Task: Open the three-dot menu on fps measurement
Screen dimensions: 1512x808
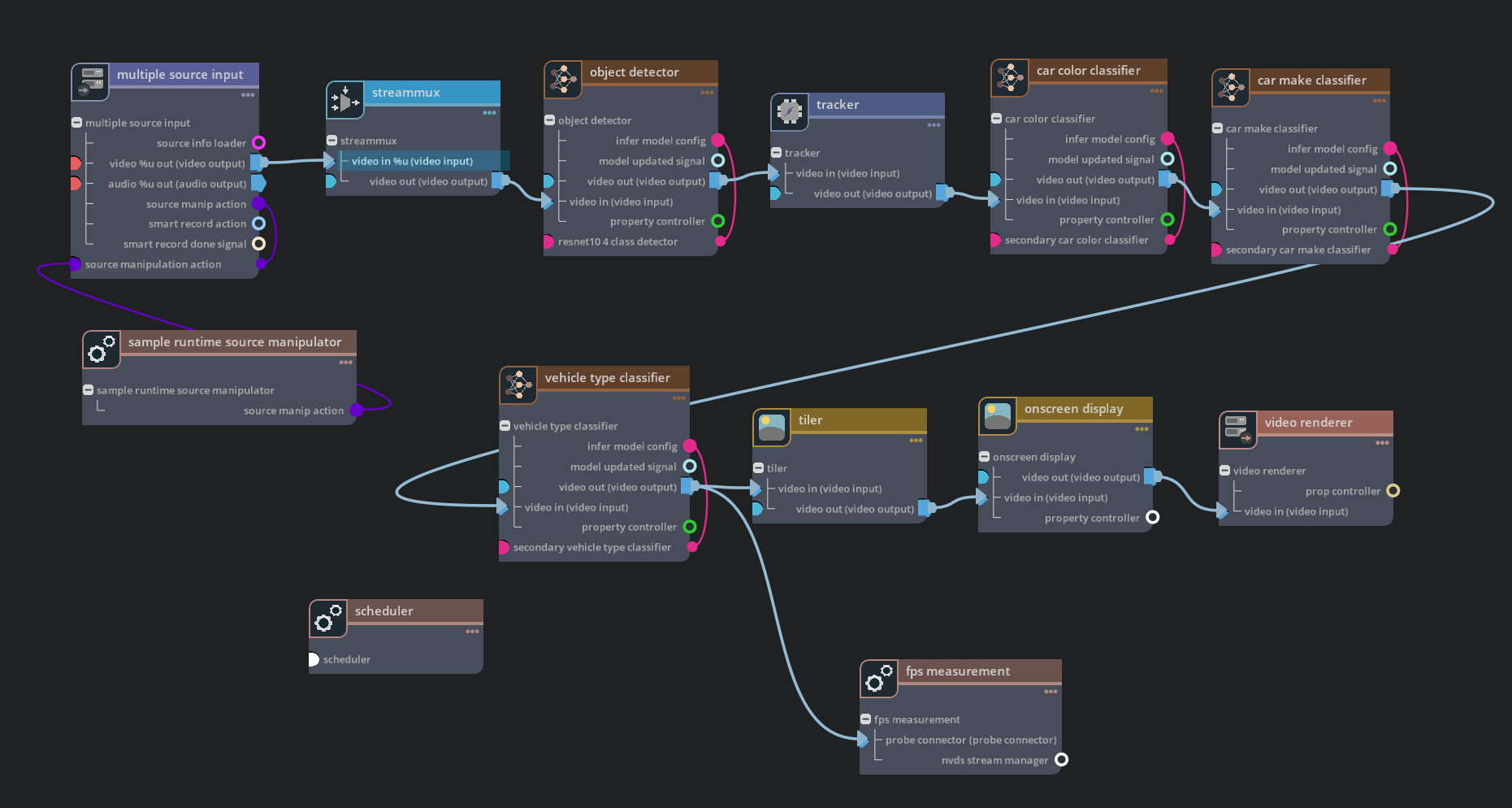Action: (1051, 692)
